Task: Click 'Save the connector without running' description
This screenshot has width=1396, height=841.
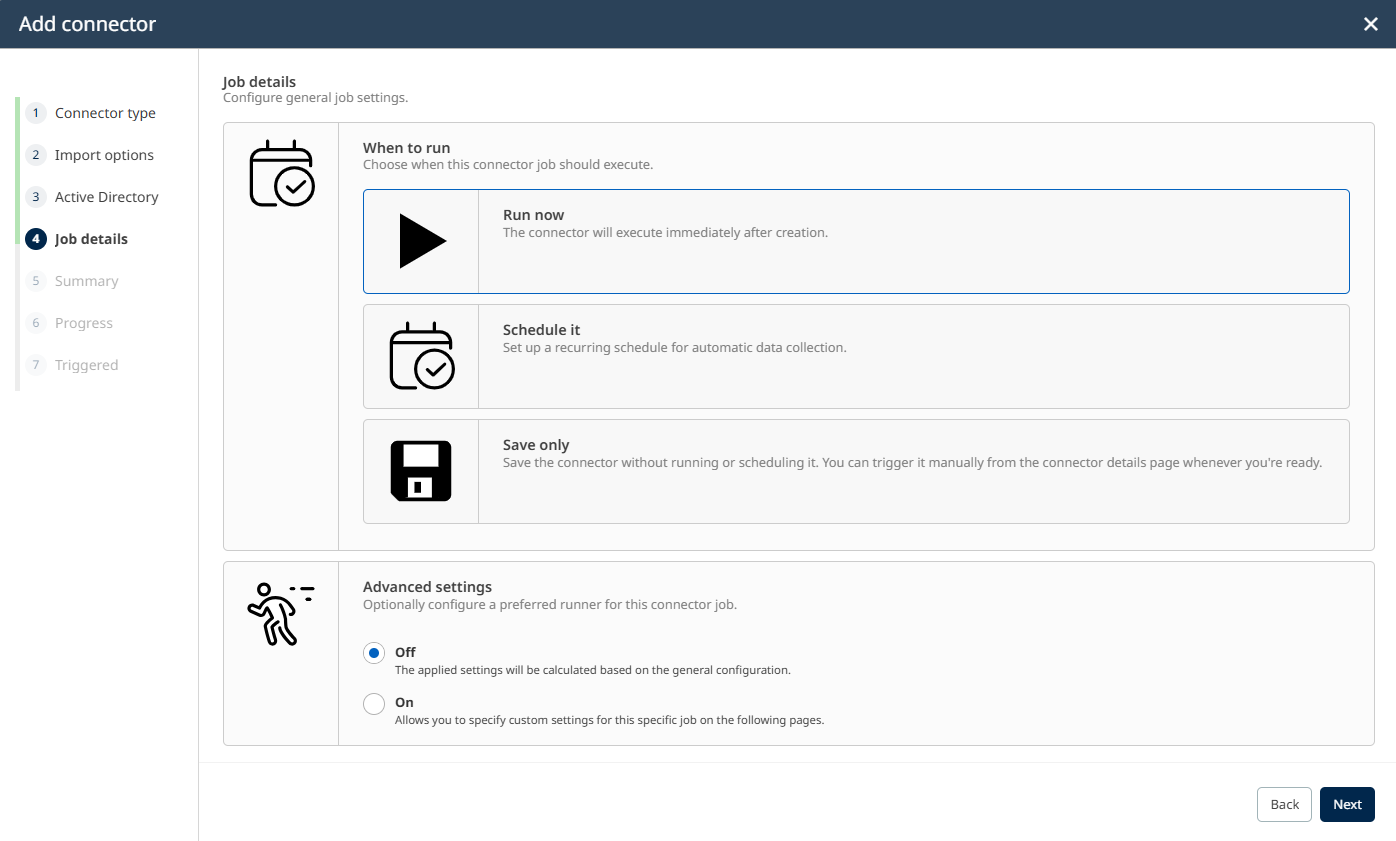Action: 913,463
